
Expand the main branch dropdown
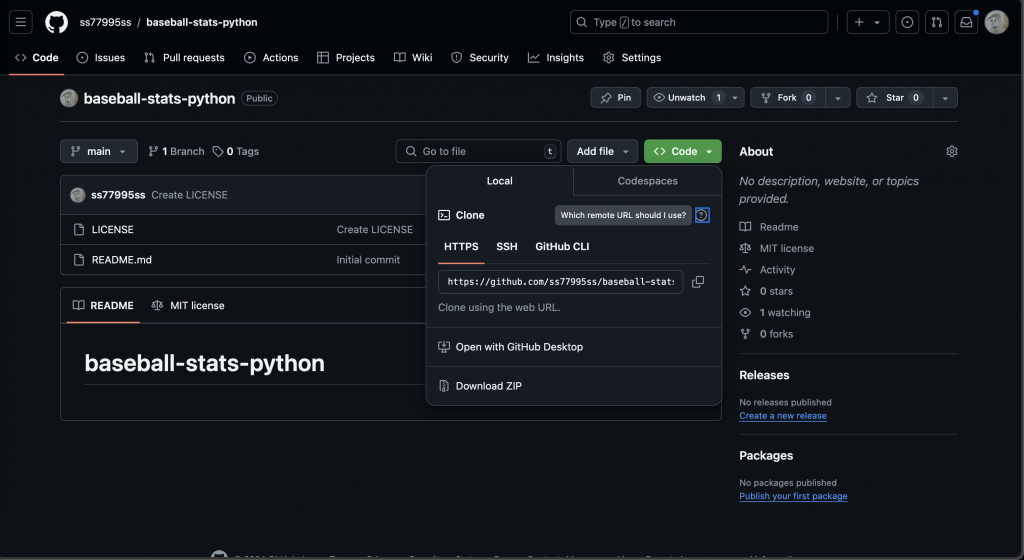click(99, 151)
